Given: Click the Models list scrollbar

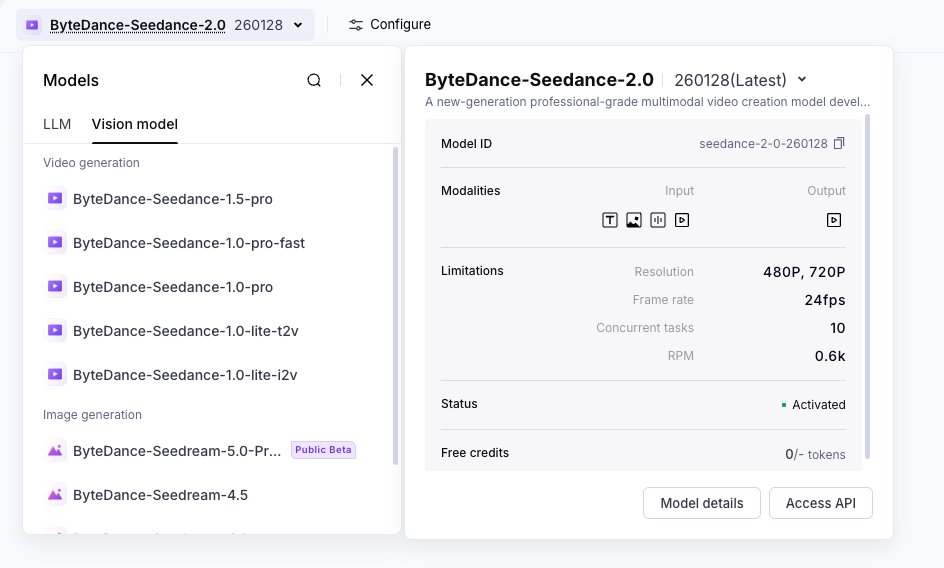Looking at the screenshot, I should pos(396,306).
